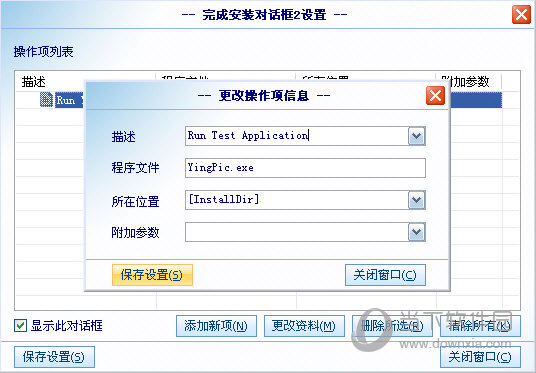
Task: Click the 删除所选(R) button
Action: click(x=392, y=326)
